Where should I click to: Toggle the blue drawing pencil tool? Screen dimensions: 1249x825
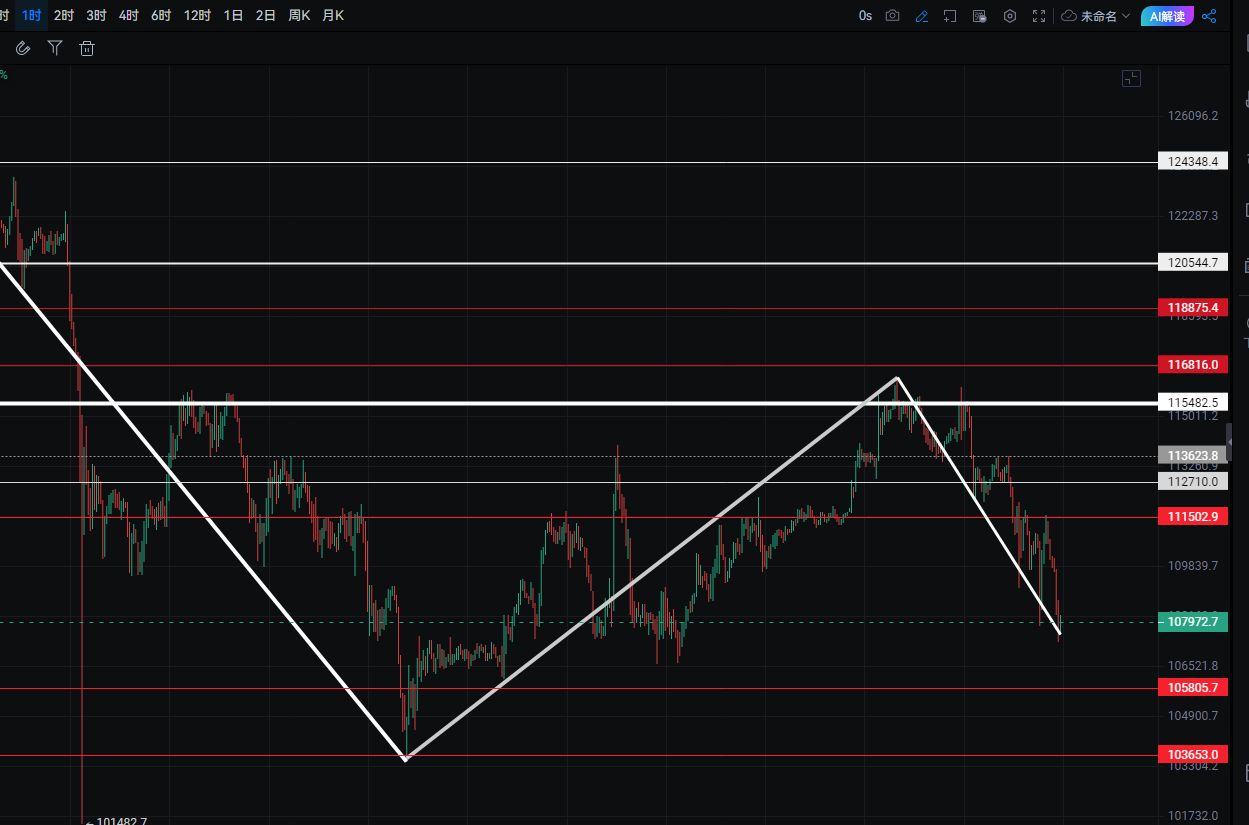tap(921, 16)
